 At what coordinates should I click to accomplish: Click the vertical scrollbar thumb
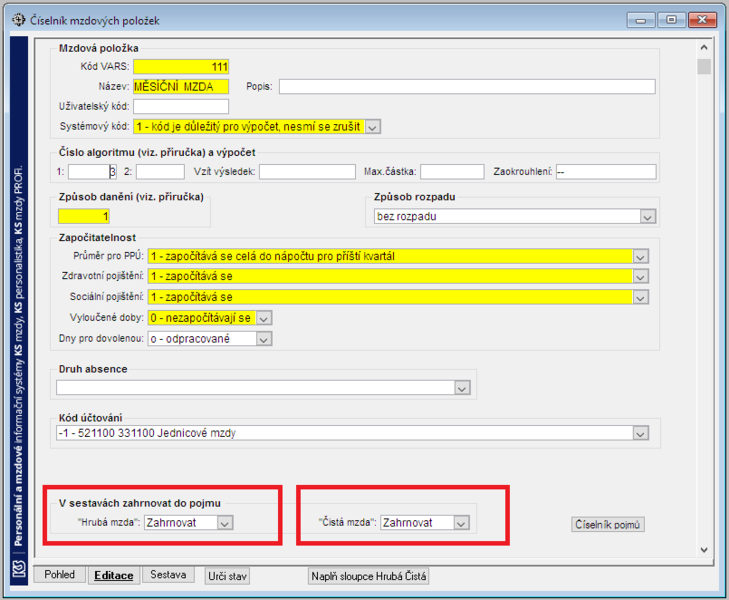click(704, 66)
